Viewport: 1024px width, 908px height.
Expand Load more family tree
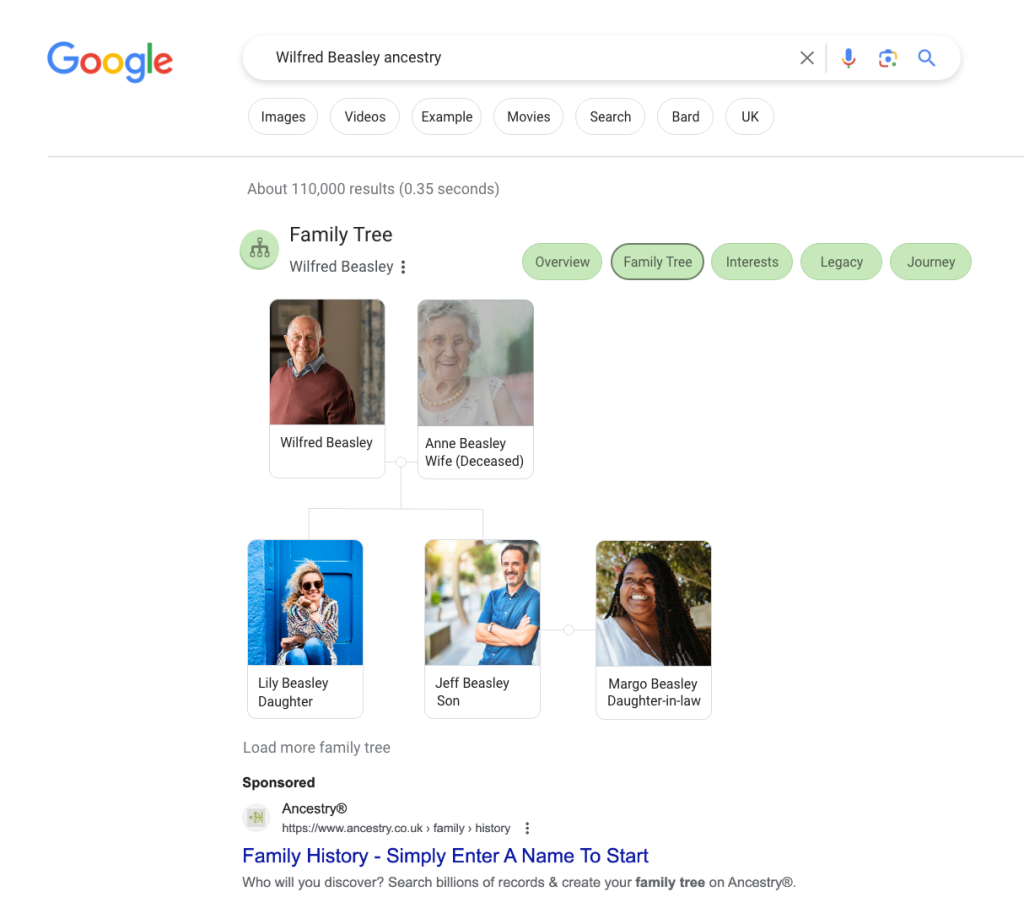click(316, 748)
